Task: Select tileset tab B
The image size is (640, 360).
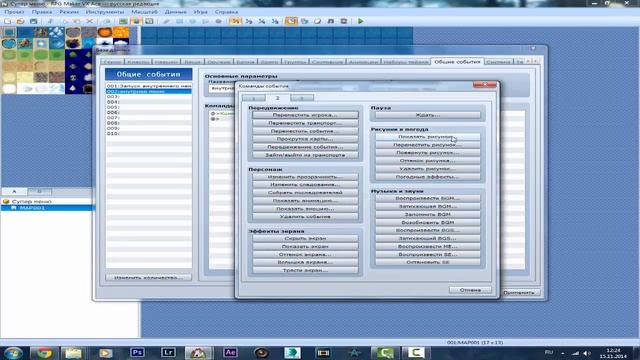Action: (40, 191)
